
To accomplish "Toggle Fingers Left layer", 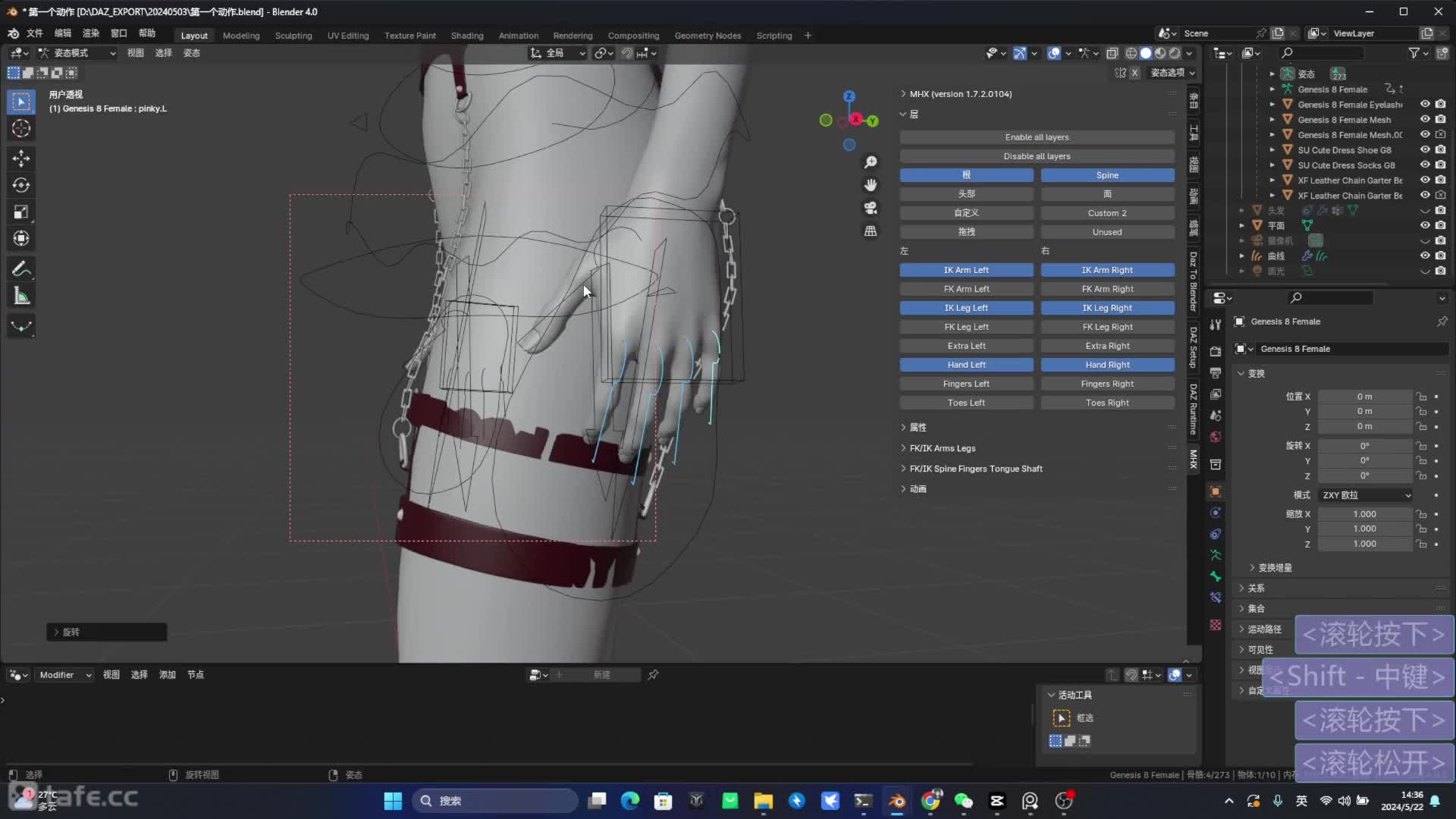I will tap(966, 384).
